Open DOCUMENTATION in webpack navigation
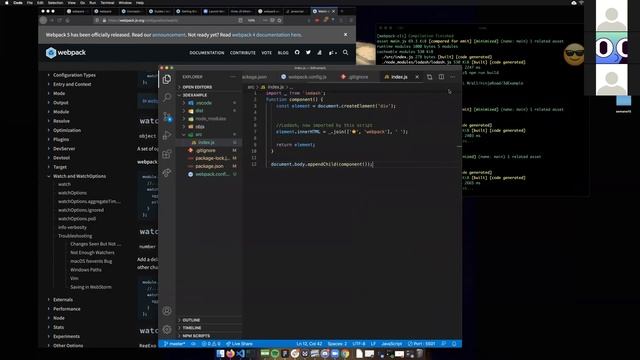This screenshot has height=360, width=640. (x=207, y=53)
